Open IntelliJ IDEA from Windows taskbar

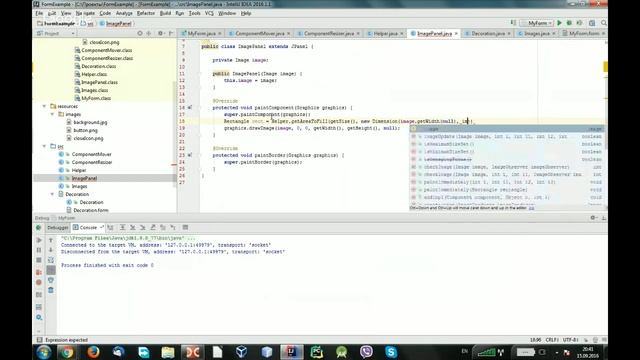[x=291, y=352]
